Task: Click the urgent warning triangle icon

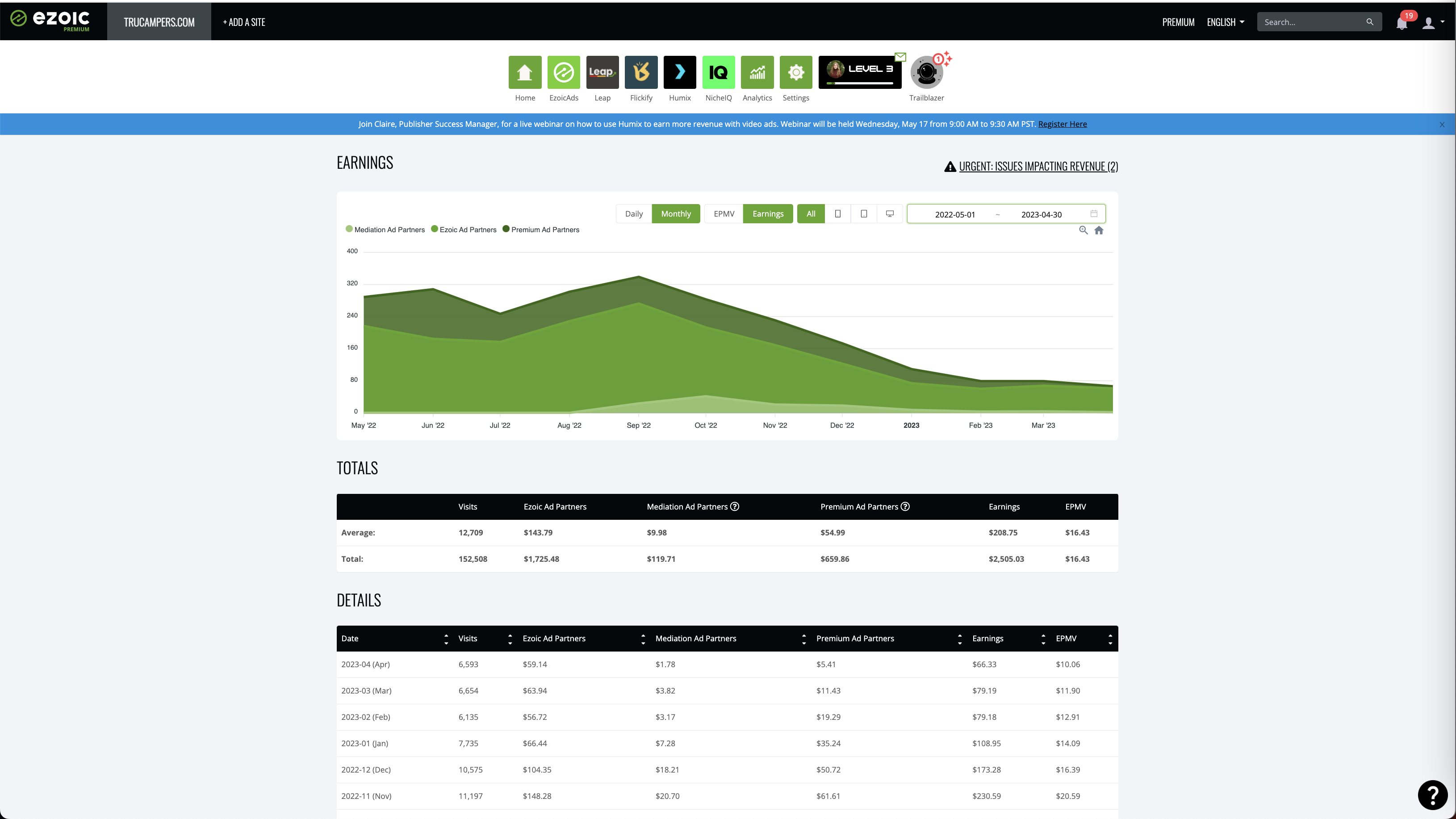Action: [x=950, y=166]
